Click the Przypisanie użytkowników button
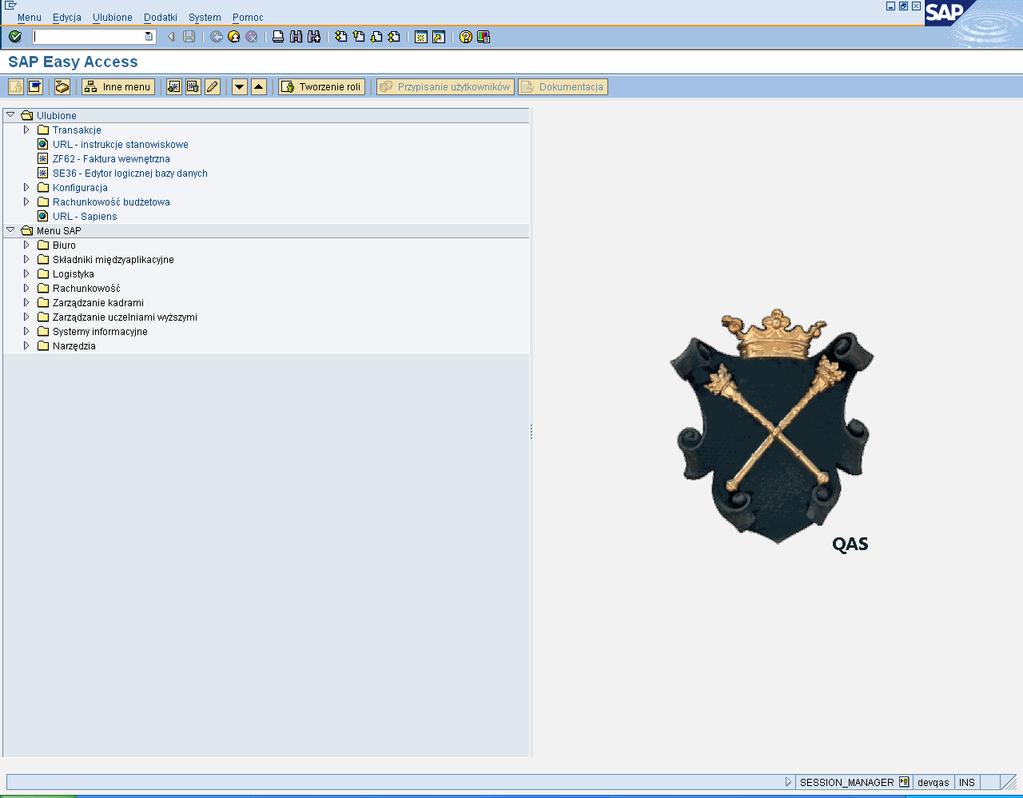Image resolution: width=1023 pixels, height=798 pixels. click(446, 87)
